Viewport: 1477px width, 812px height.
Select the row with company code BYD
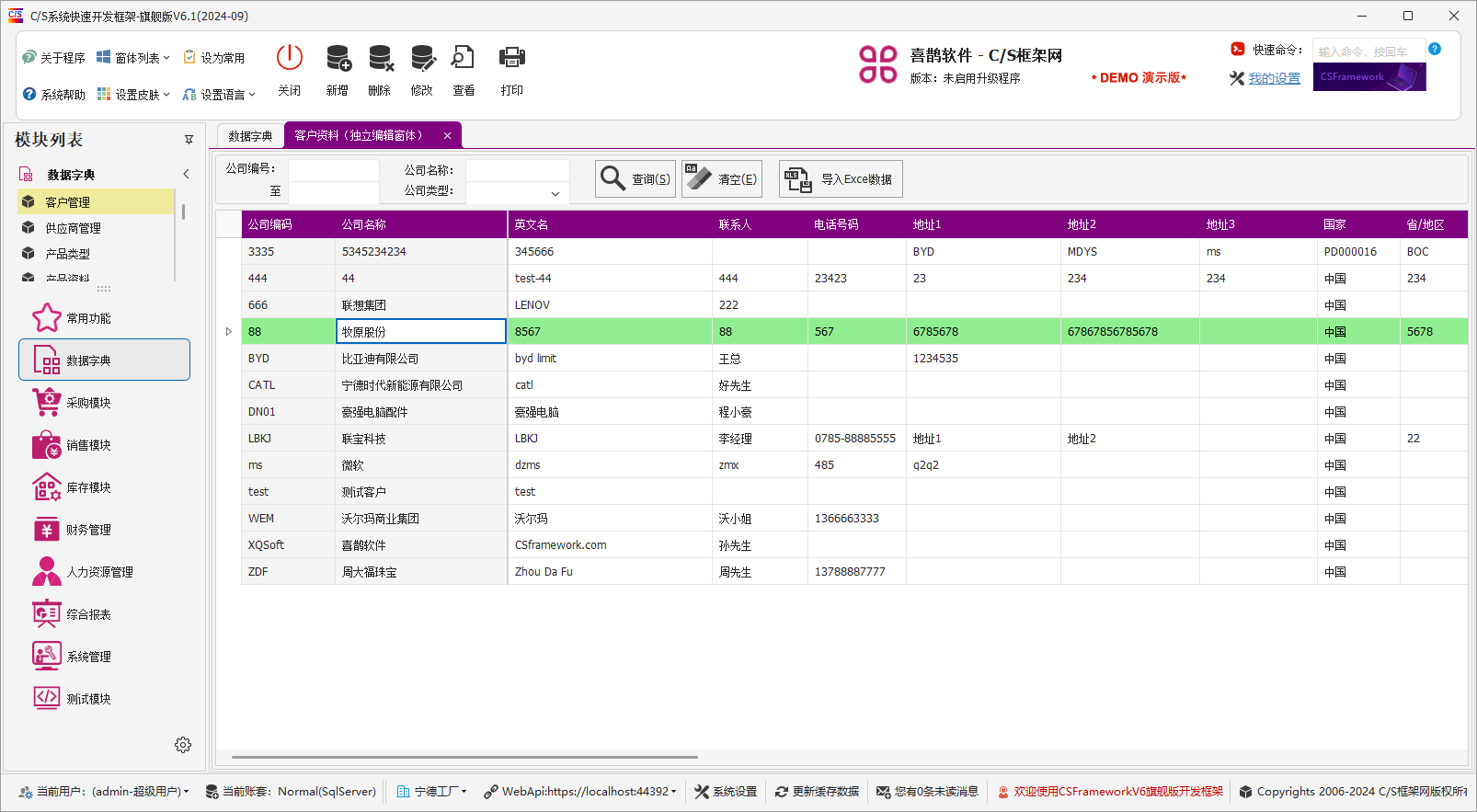pos(854,359)
